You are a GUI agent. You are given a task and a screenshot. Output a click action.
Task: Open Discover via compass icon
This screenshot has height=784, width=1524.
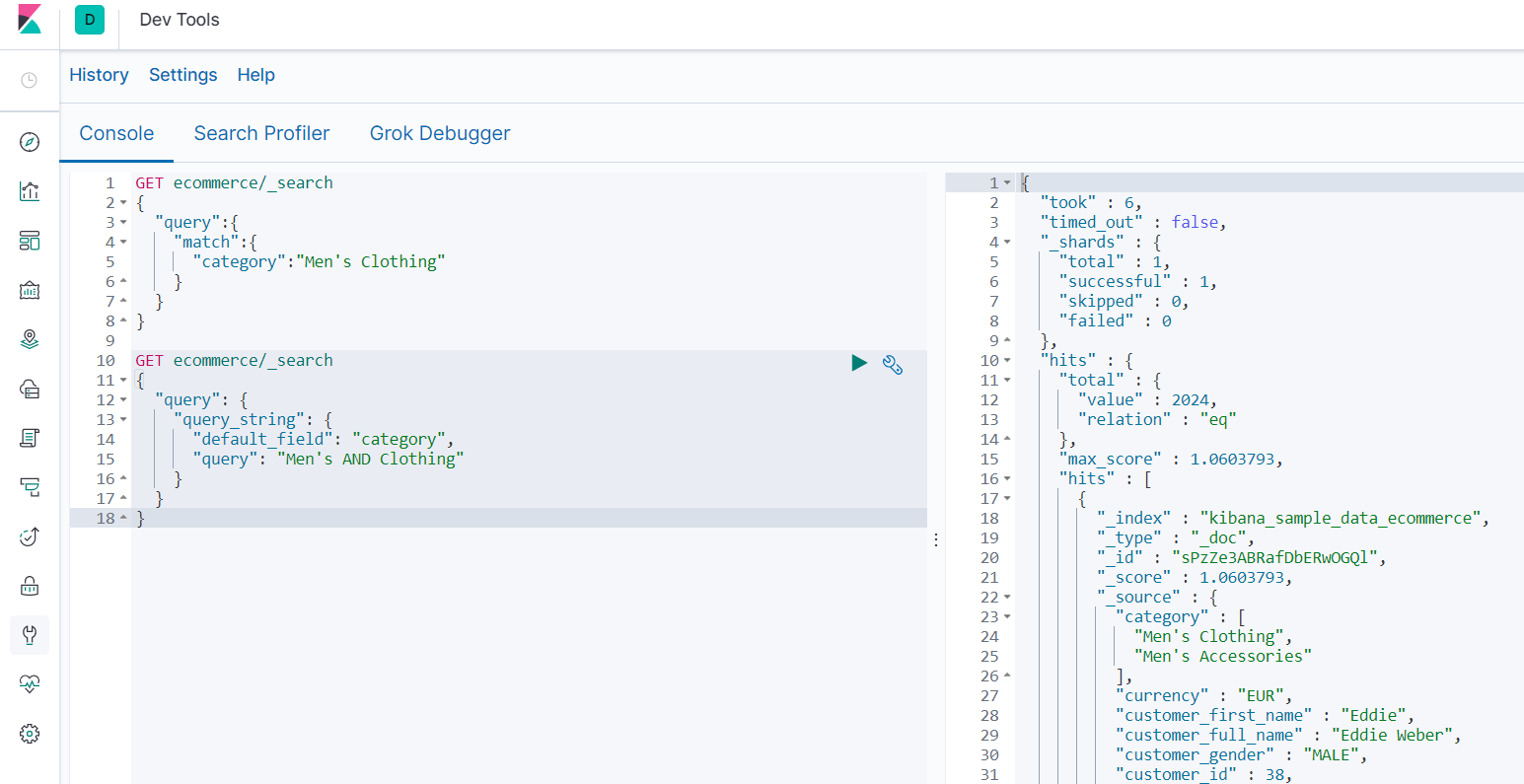pyautogui.click(x=30, y=142)
